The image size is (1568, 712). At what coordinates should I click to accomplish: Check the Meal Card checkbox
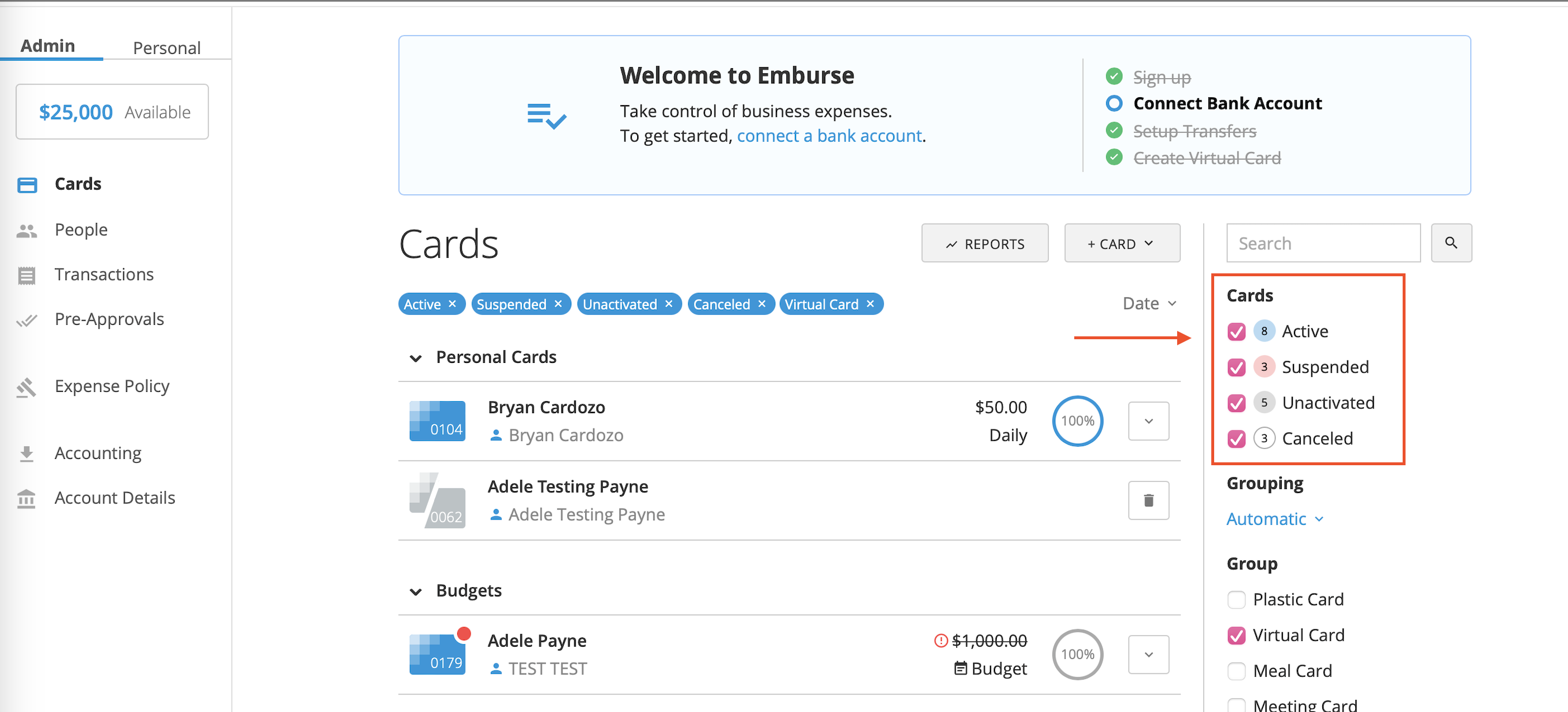click(x=1236, y=670)
